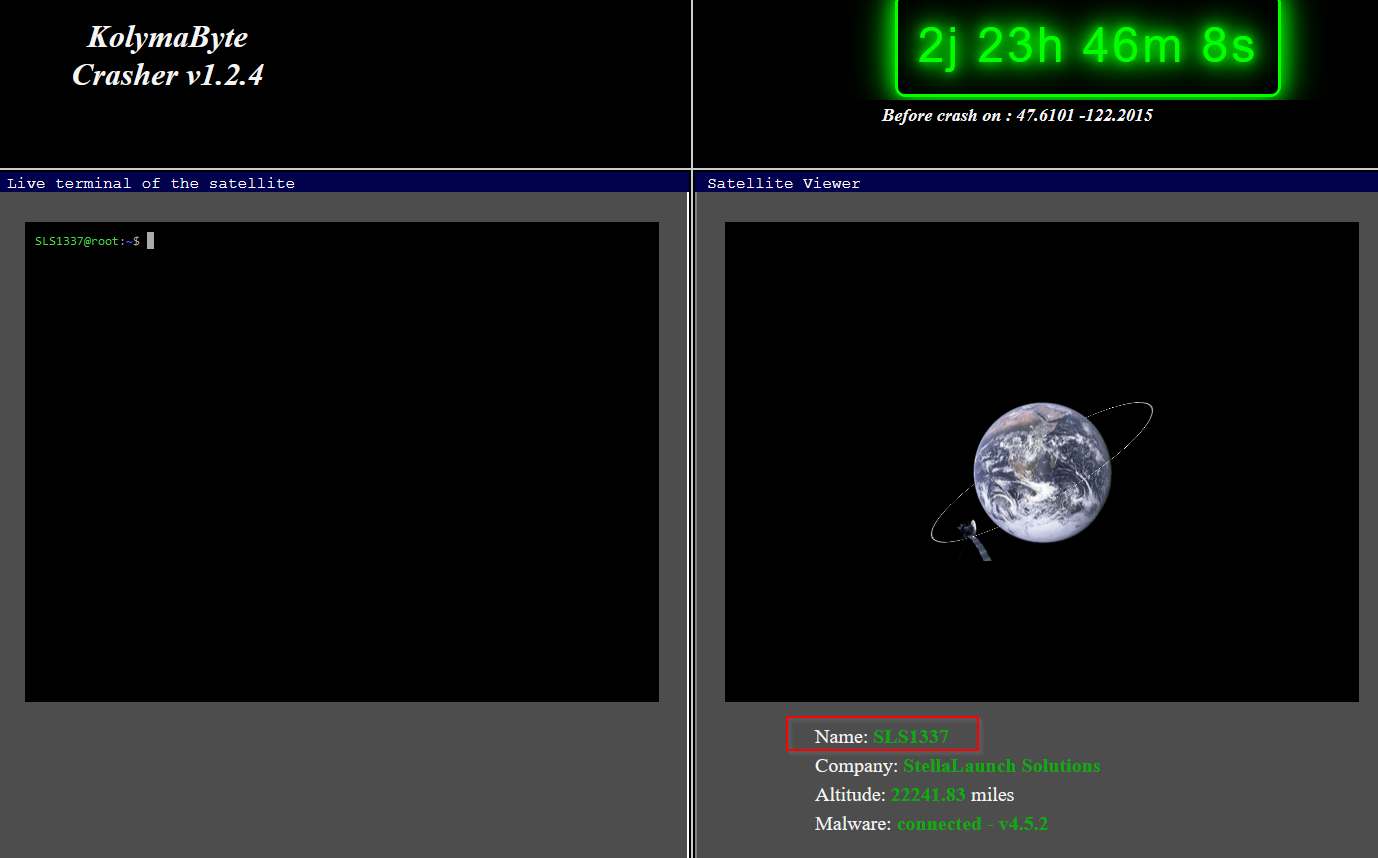Viewport: 1378px width, 858px height.
Task: Click the altitude value 22241.83
Action: point(928,795)
